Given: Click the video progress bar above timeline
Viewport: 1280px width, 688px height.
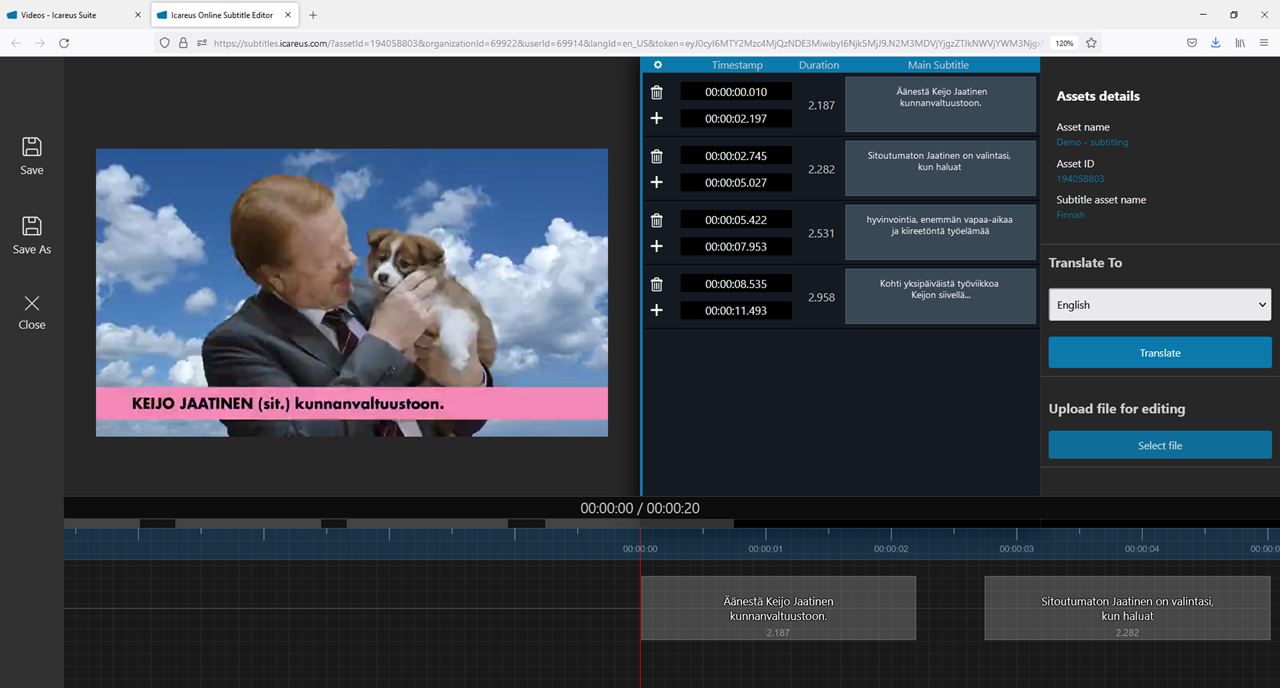Looking at the screenshot, I should pyautogui.click(x=400, y=523).
